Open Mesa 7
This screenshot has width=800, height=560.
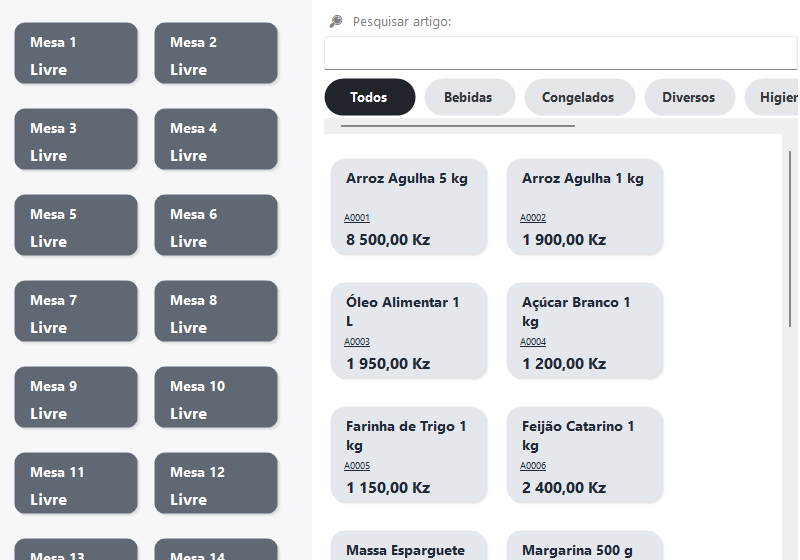(x=76, y=311)
